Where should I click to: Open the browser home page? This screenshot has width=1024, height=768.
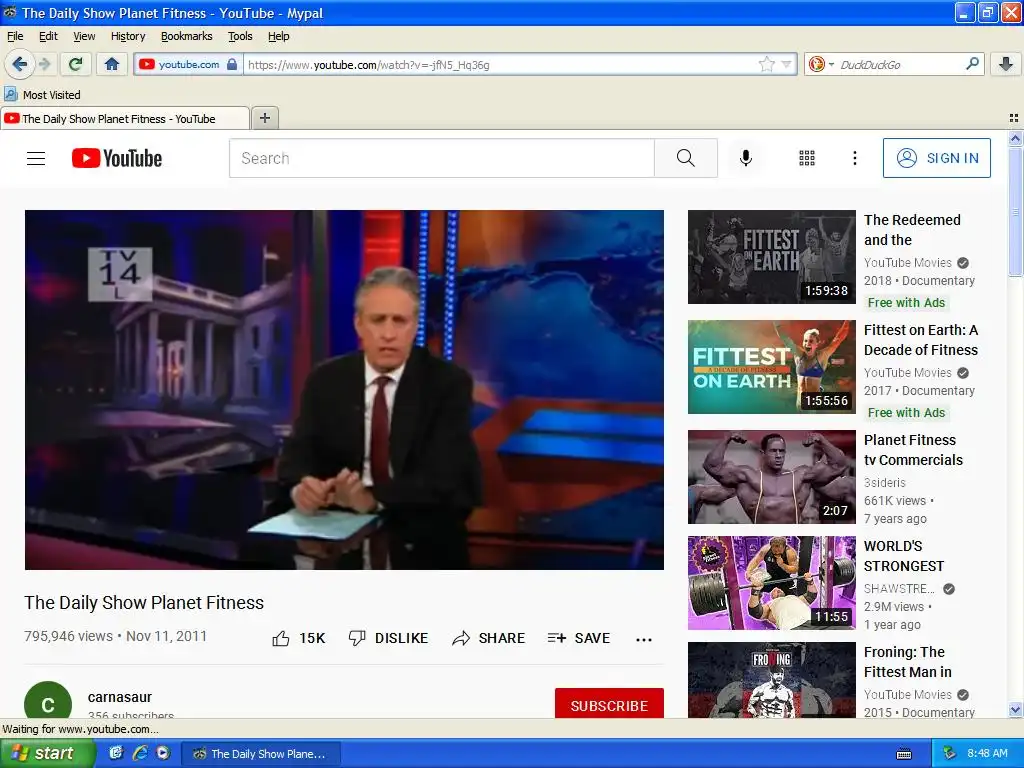point(112,64)
